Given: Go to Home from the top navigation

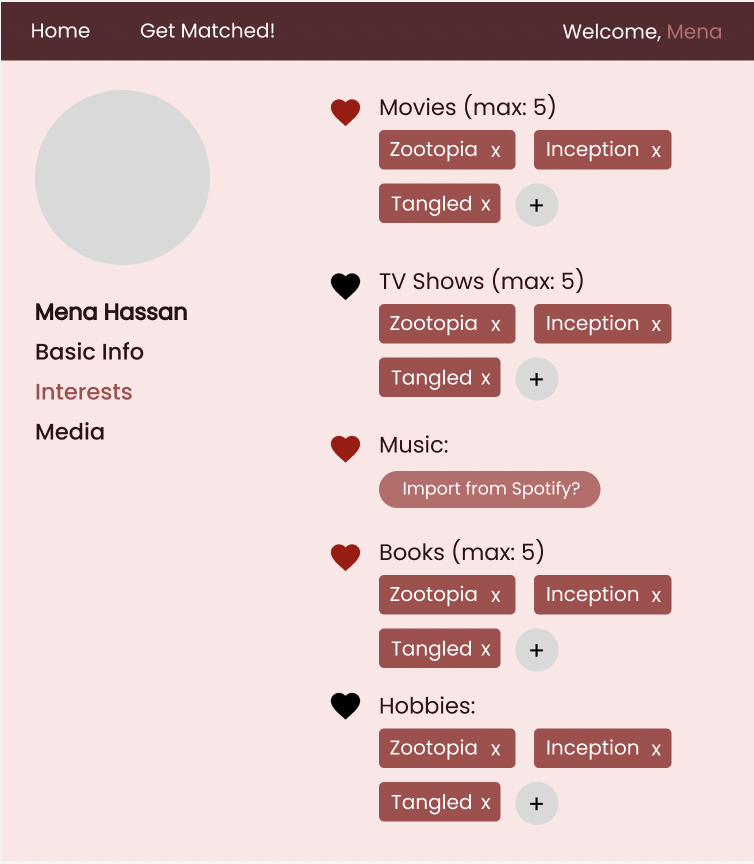Looking at the screenshot, I should tap(60, 31).
